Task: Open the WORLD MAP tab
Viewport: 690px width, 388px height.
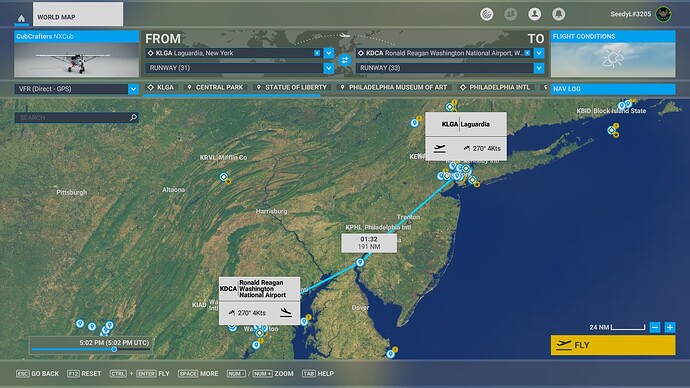Action: tap(78, 14)
